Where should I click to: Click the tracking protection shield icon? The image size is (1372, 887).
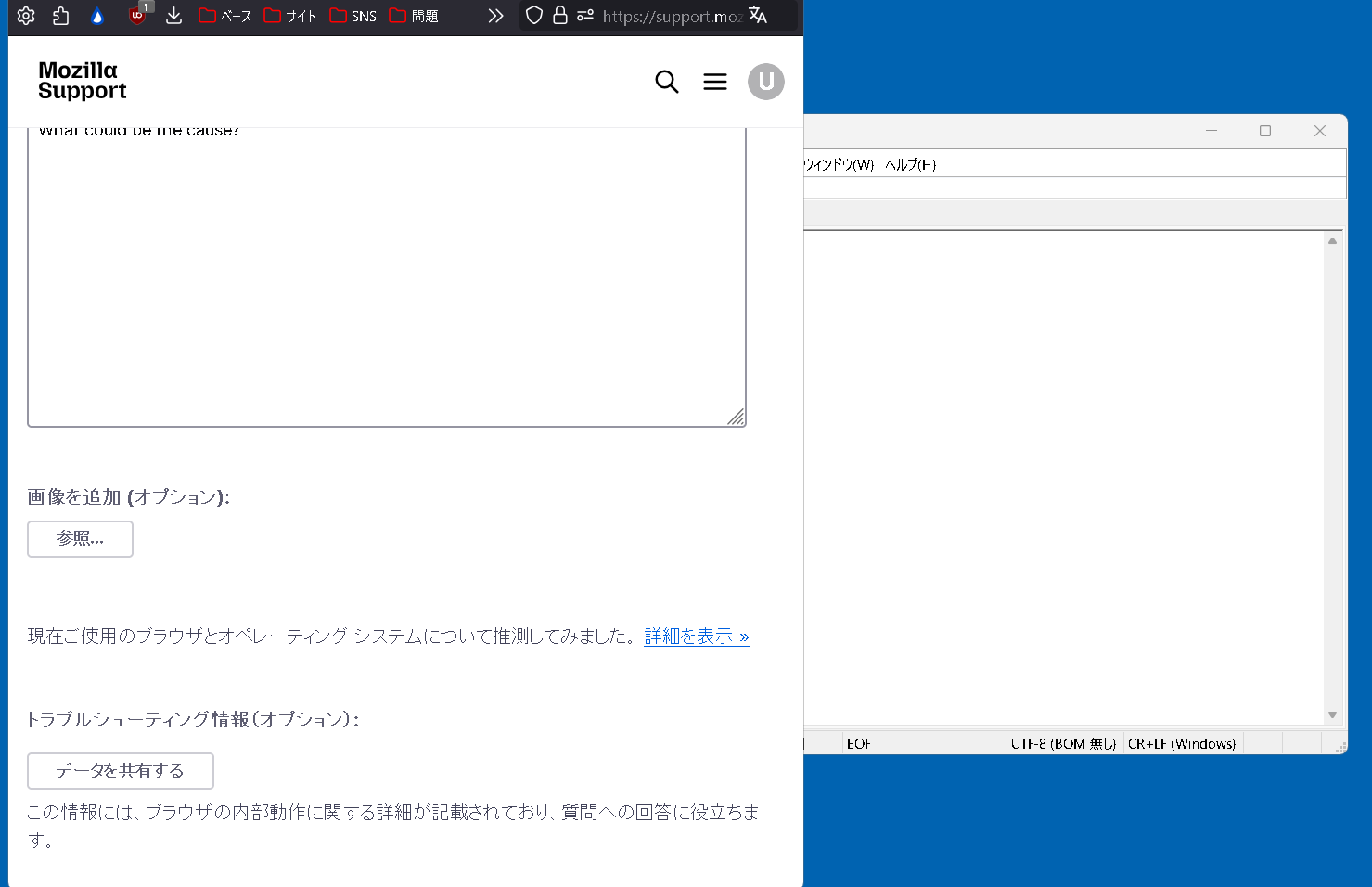click(534, 16)
